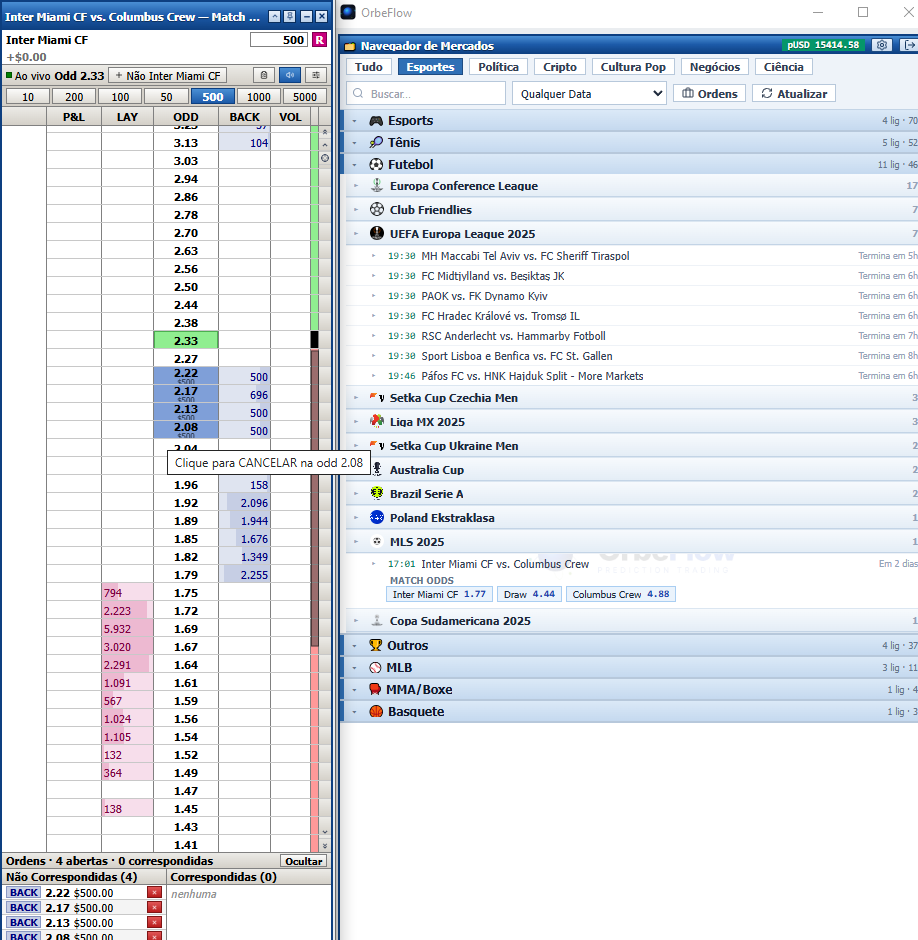This screenshot has height=940, width=918.
Task: Expand FC Midtjylland vs. Beşiktaş JK match
Action: point(374,276)
